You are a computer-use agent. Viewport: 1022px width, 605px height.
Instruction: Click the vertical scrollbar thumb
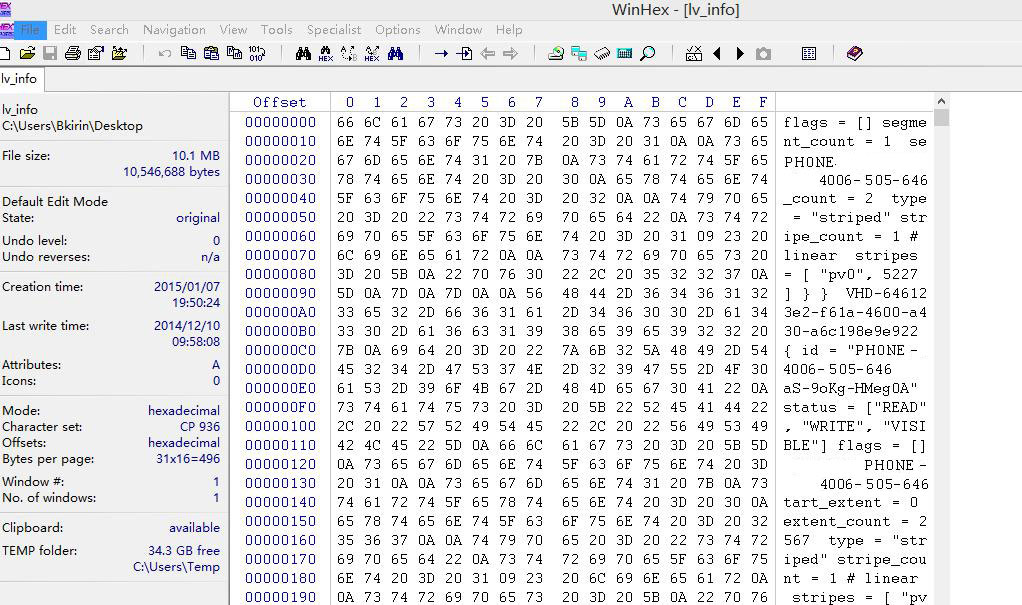tap(941, 118)
